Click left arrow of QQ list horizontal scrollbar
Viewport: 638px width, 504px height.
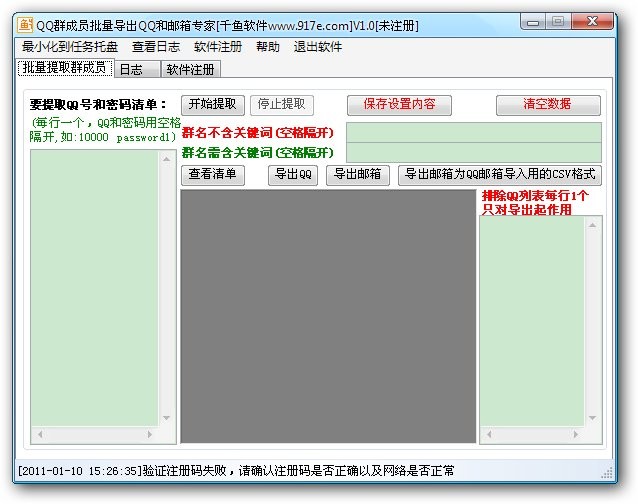point(40,434)
